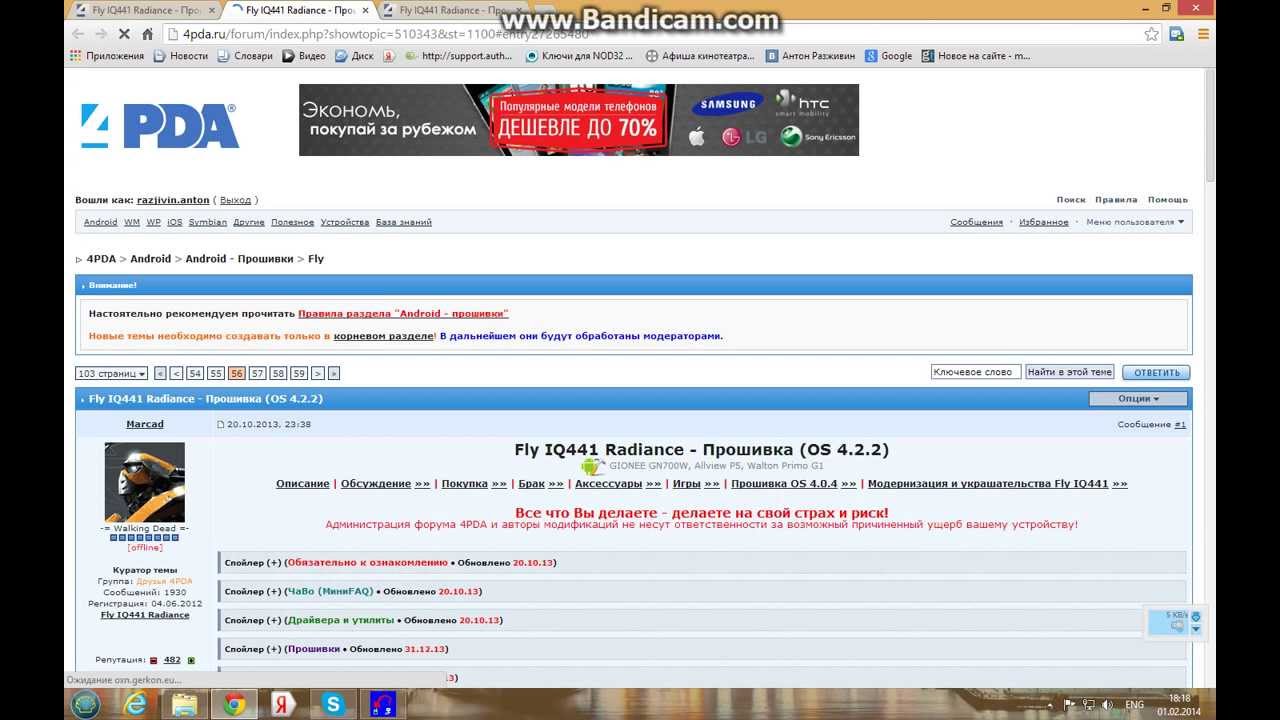This screenshot has height=720, width=1280.
Task: Open the Словари bookmark
Action: [245, 56]
